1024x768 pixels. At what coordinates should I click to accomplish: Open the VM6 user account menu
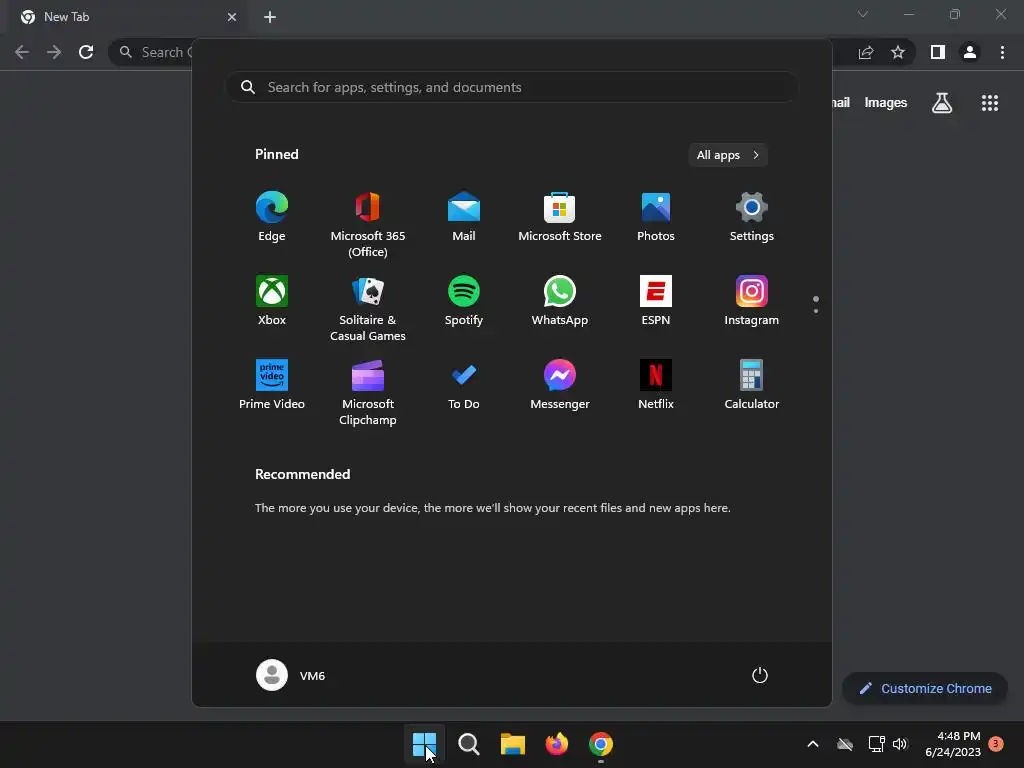click(291, 675)
